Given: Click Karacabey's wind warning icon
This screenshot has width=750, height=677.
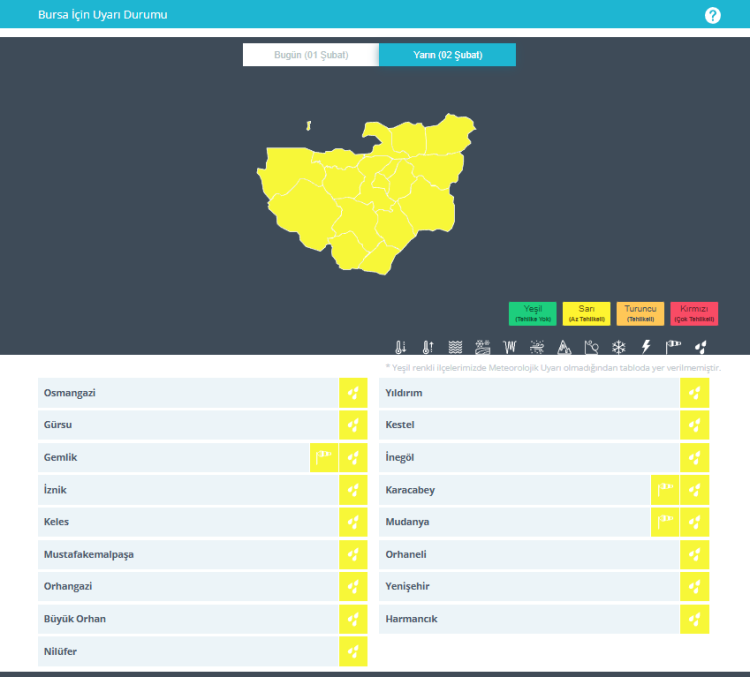Looking at the screenshot, I should click(x=665, y=490).
